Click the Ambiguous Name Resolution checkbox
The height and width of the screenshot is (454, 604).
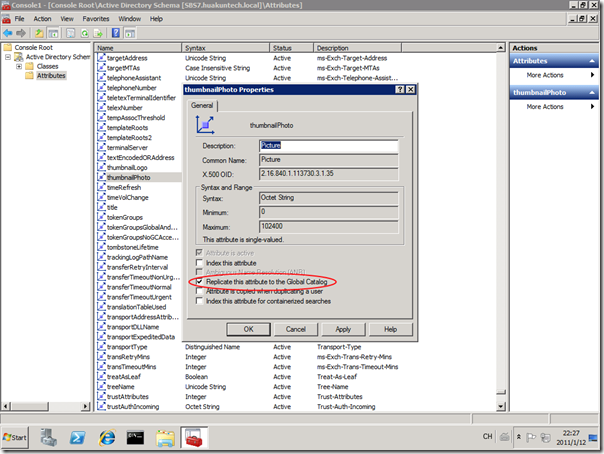click(x=199, y=272)
